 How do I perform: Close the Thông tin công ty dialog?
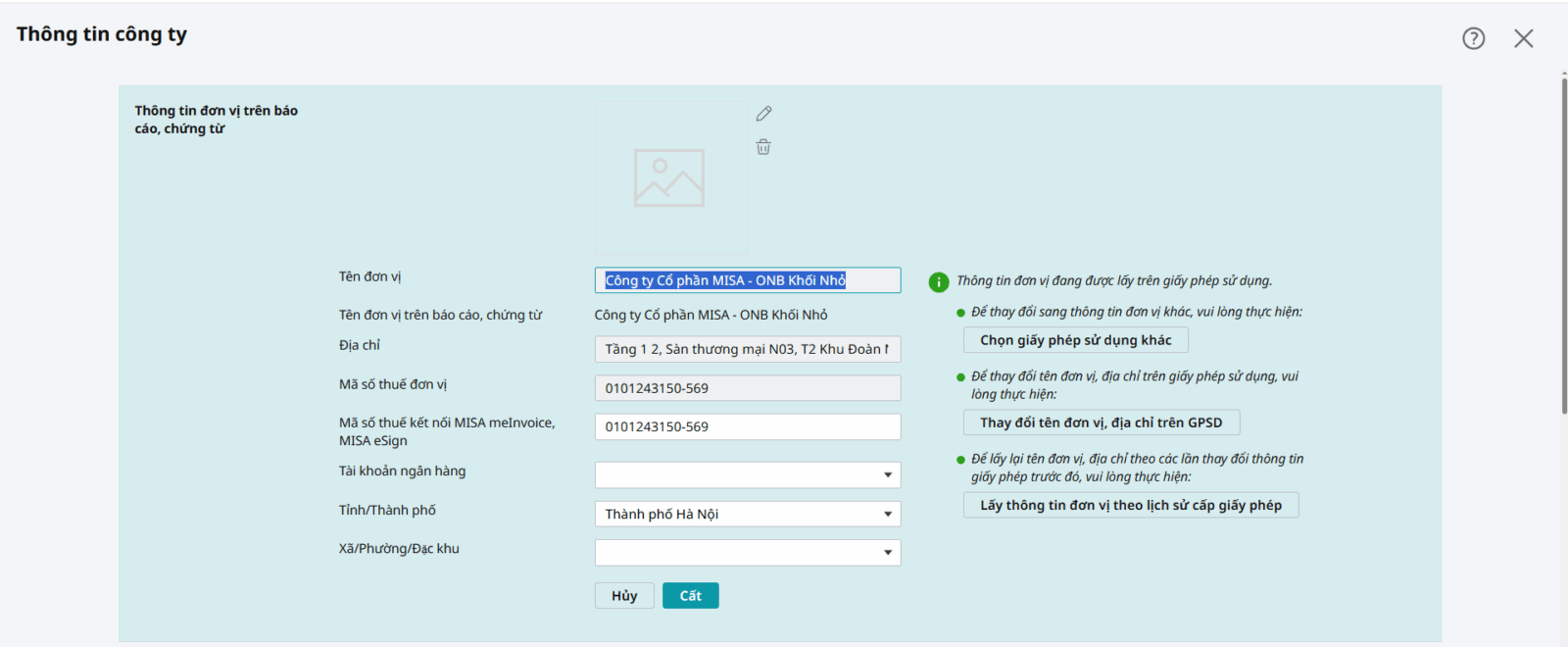tap(1523, 38)
